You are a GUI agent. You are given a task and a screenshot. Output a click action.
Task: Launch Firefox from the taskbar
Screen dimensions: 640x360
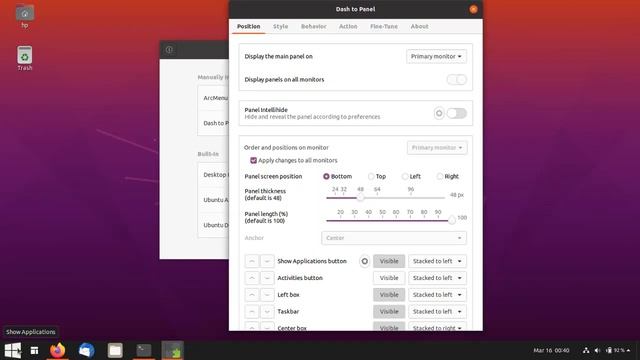click(58, 350)
